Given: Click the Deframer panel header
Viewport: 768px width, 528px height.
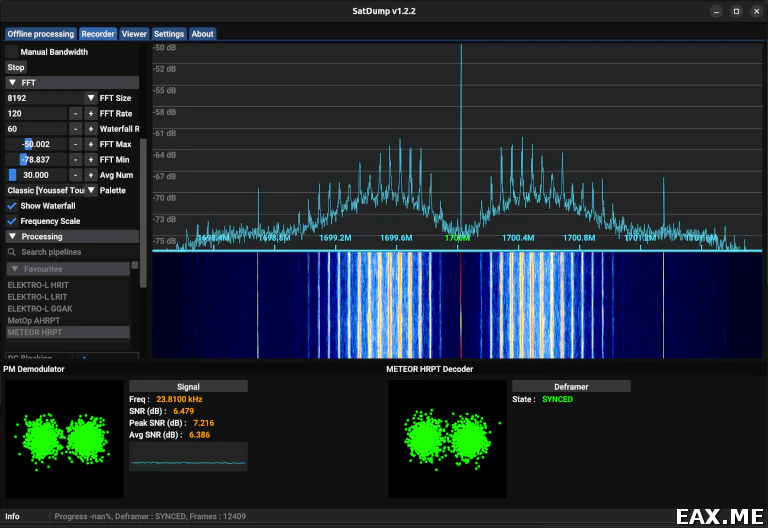Looking at the screenshot, I should point(571,386).
